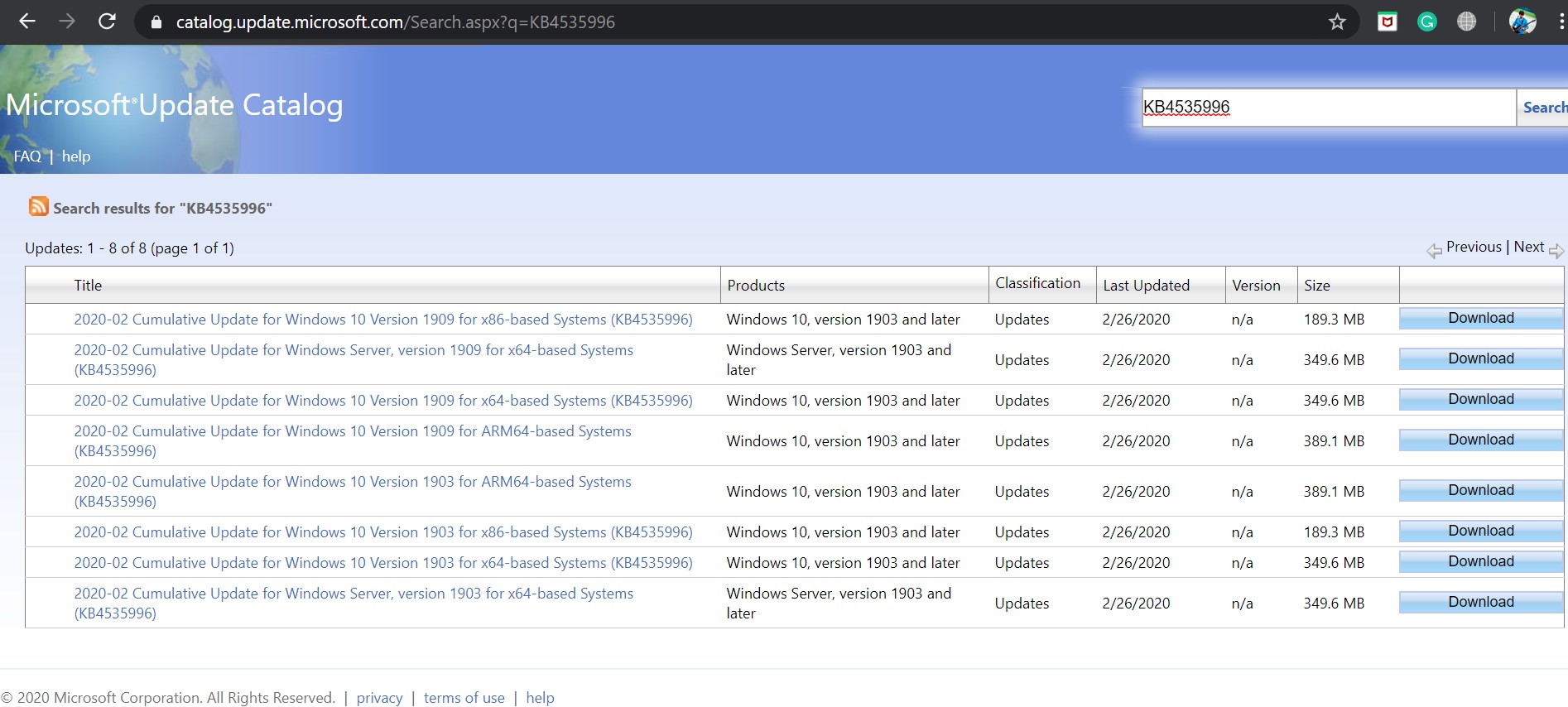Bookmark this page with the star icon
The width and height of the screenshot is (1568, 707).
click(x=1337, y=22)
